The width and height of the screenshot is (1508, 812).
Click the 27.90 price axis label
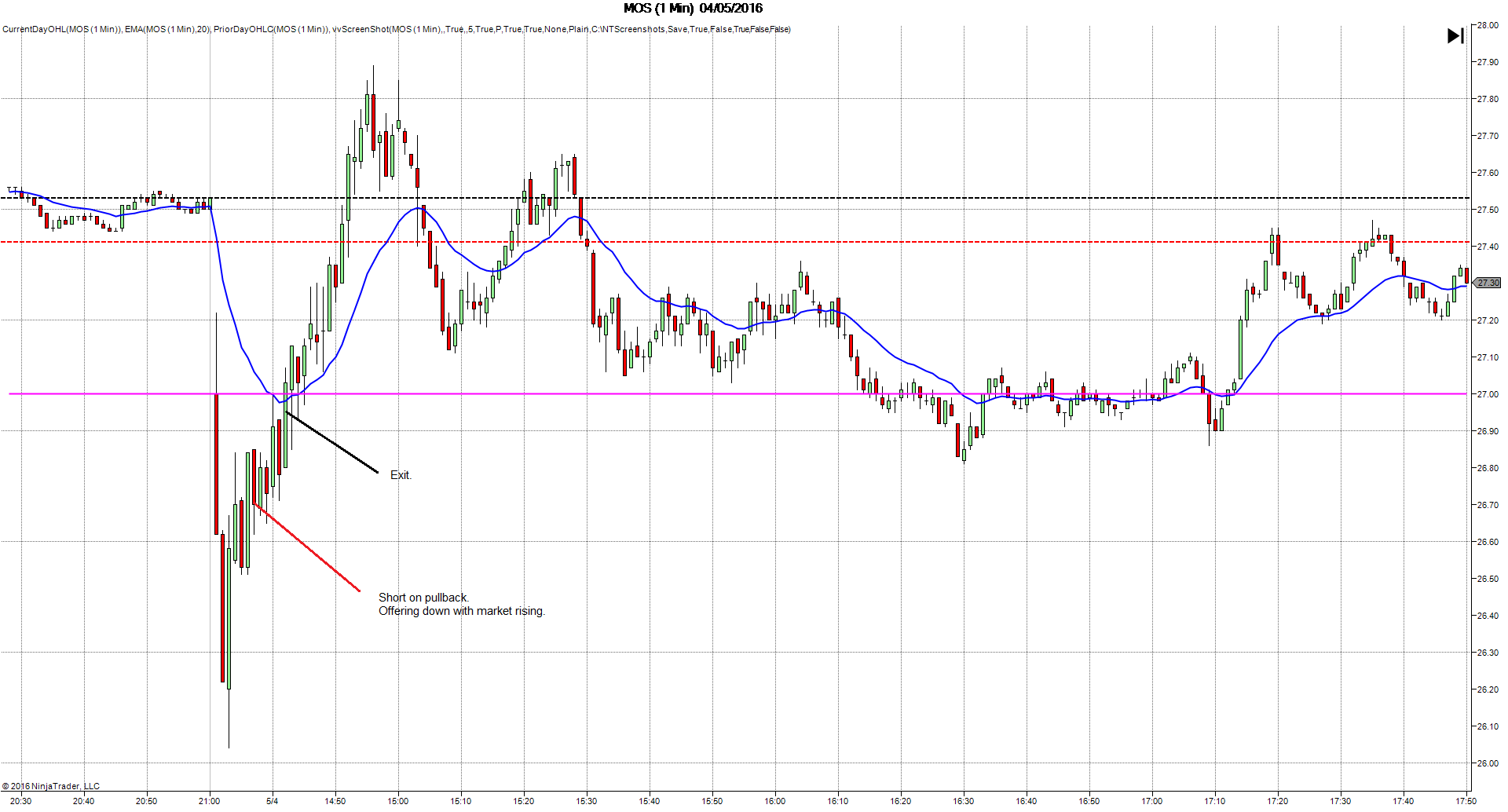click(1488, 62)
